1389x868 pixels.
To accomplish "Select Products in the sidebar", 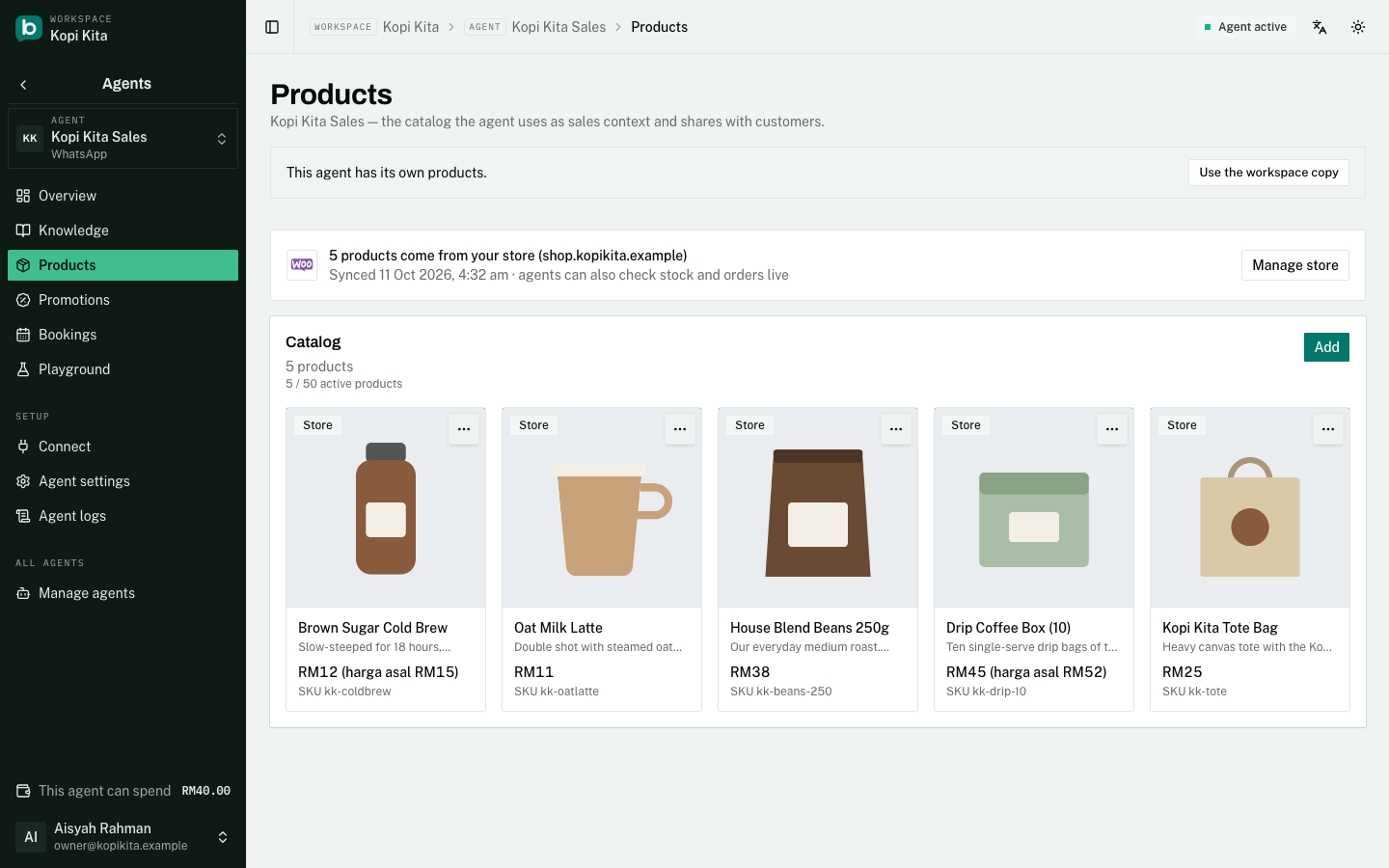I will 123,265.
